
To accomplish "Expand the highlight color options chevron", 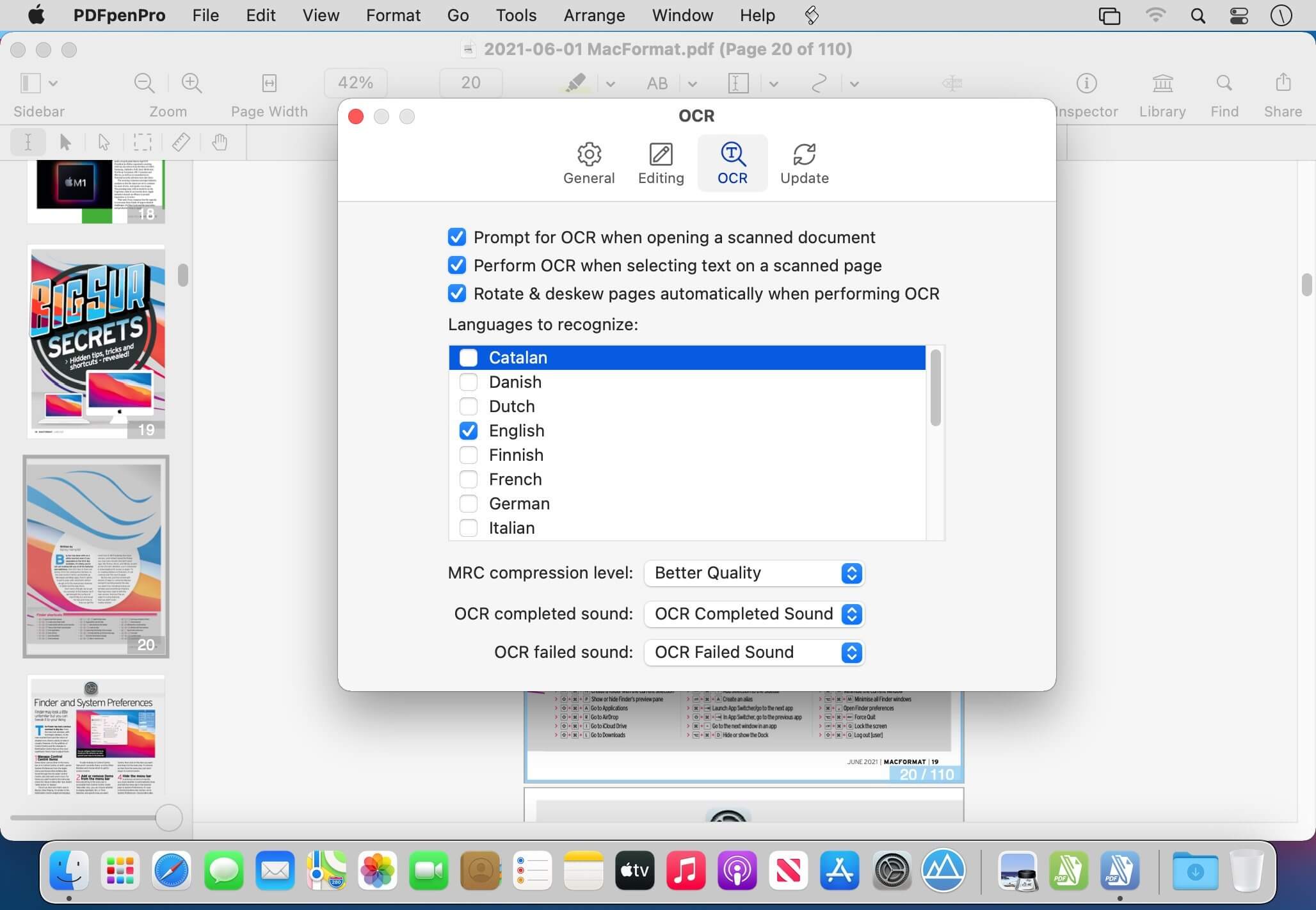I will click(611, 84).
